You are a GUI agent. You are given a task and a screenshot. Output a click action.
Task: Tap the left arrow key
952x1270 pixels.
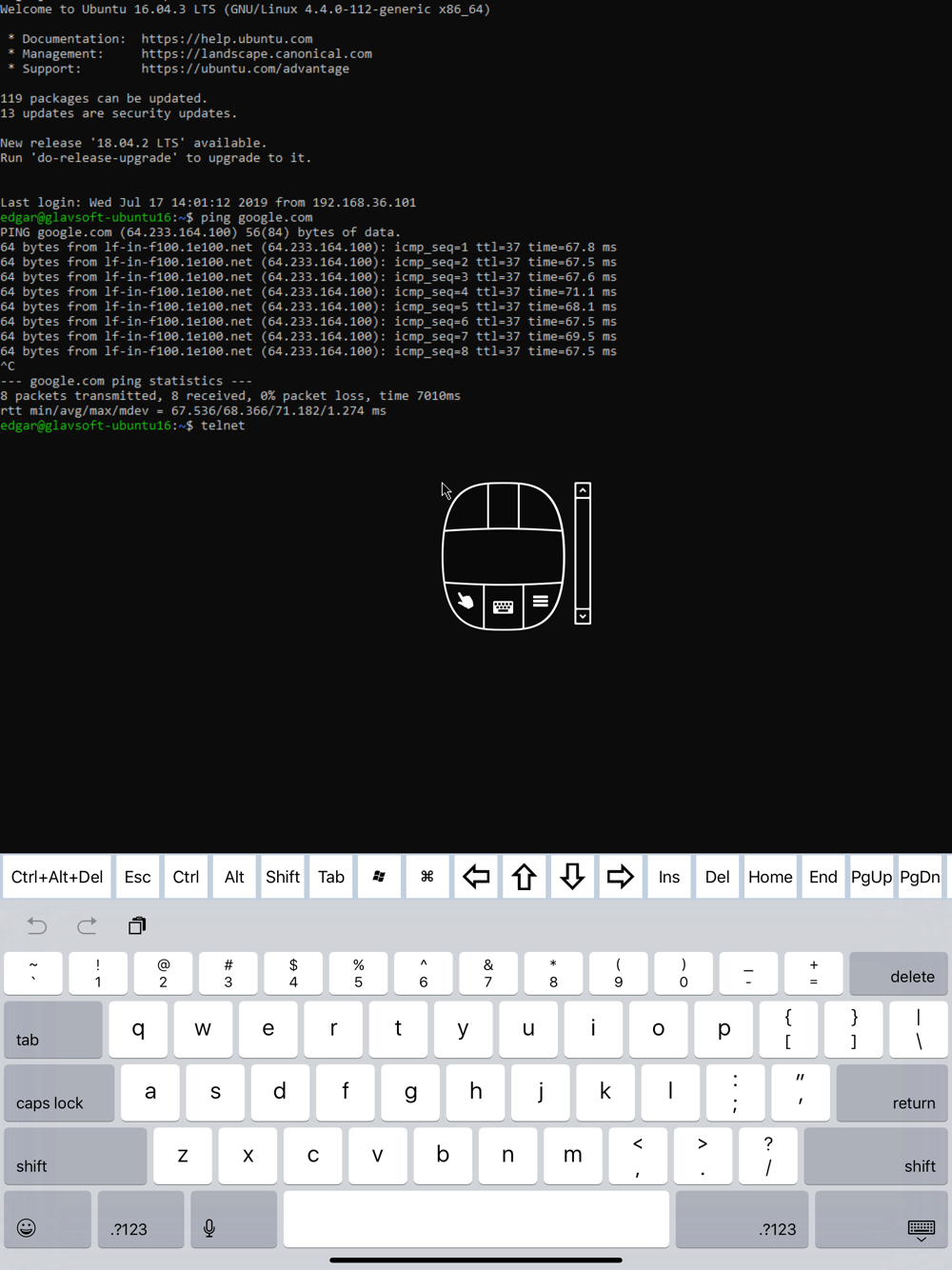point(476,877)
